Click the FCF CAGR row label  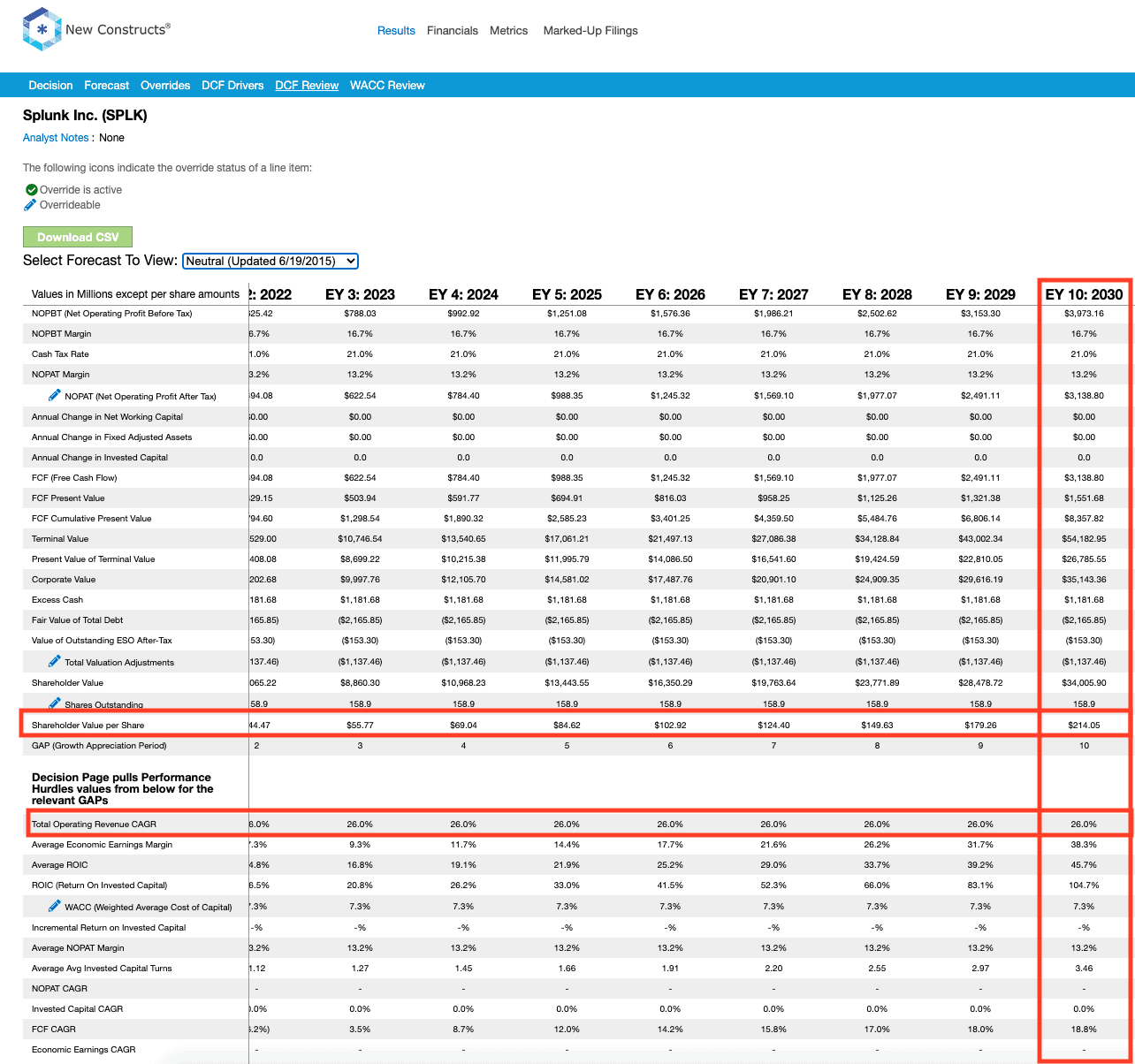pos(54,1030)
